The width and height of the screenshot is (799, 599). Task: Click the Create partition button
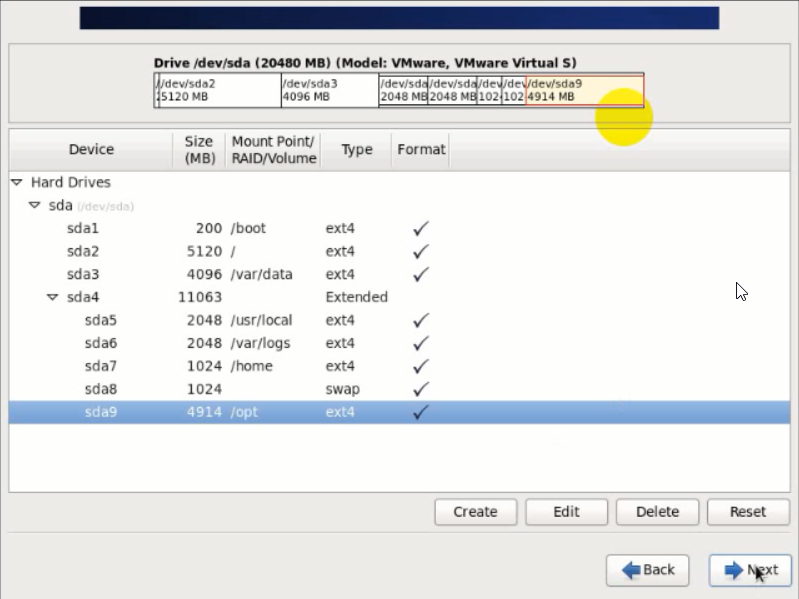click(x=475, y=511)
